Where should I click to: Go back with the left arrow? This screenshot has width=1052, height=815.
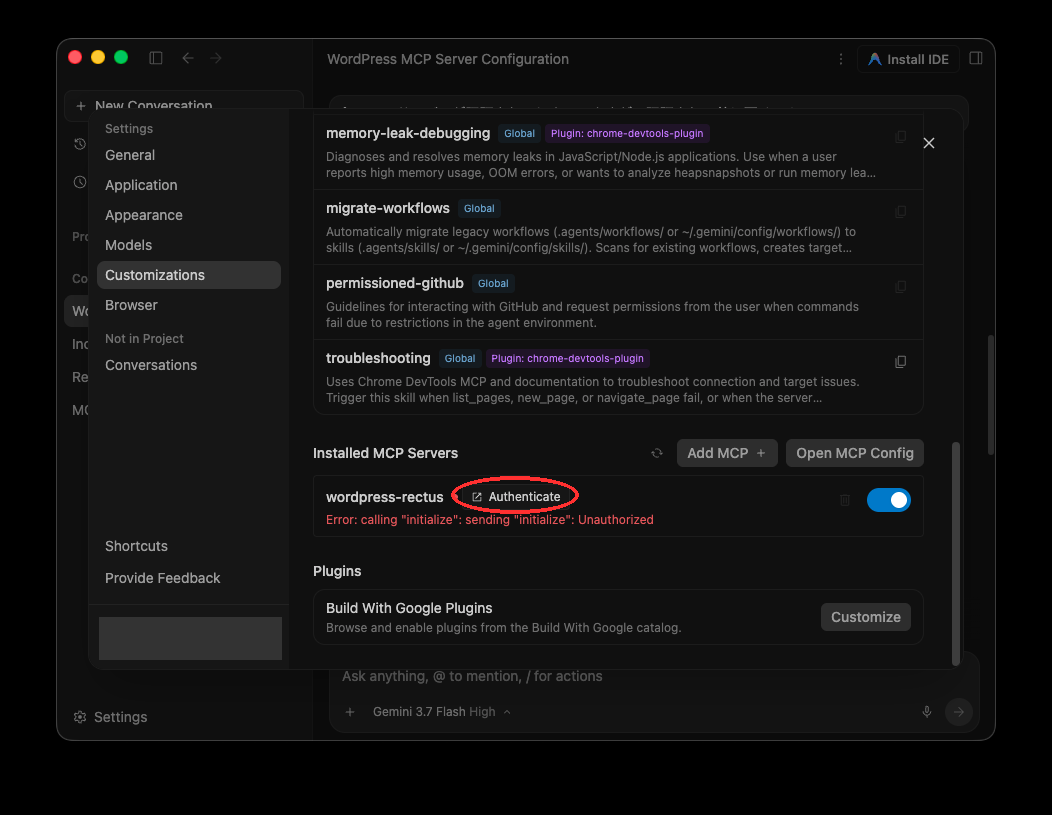188,58
